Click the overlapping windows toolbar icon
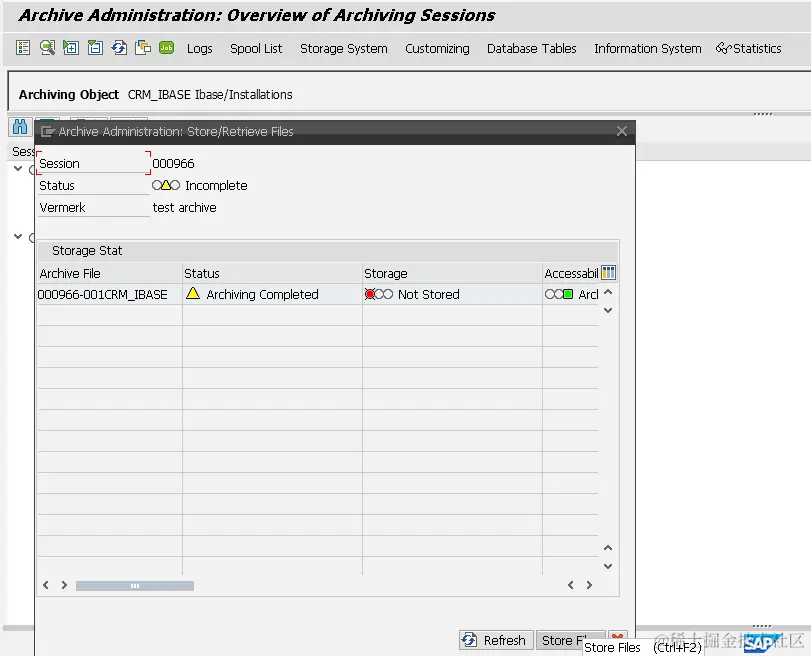The height and width of the screenshot is (656, 811). point(143,48)
